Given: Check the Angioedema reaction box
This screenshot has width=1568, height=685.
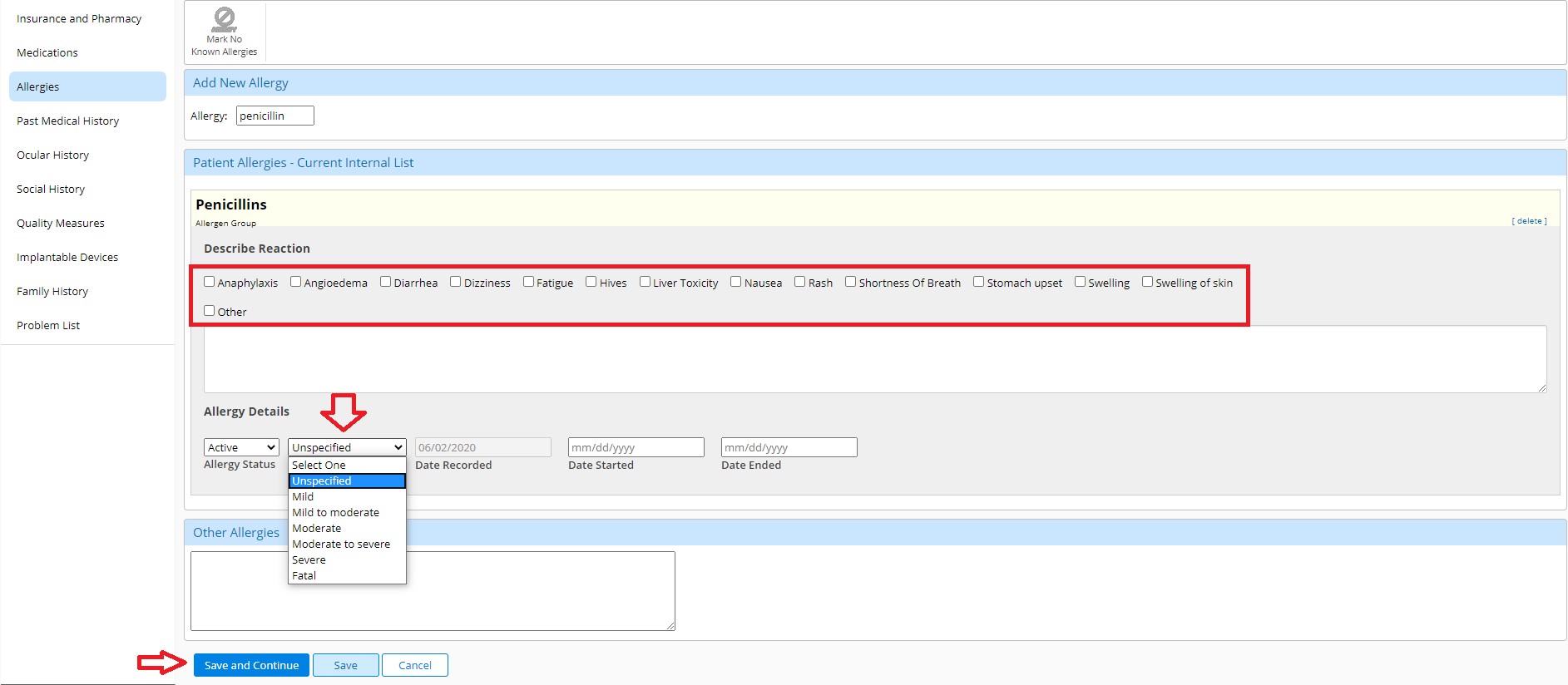Looking at the screenshot, I should pos(295,282).
